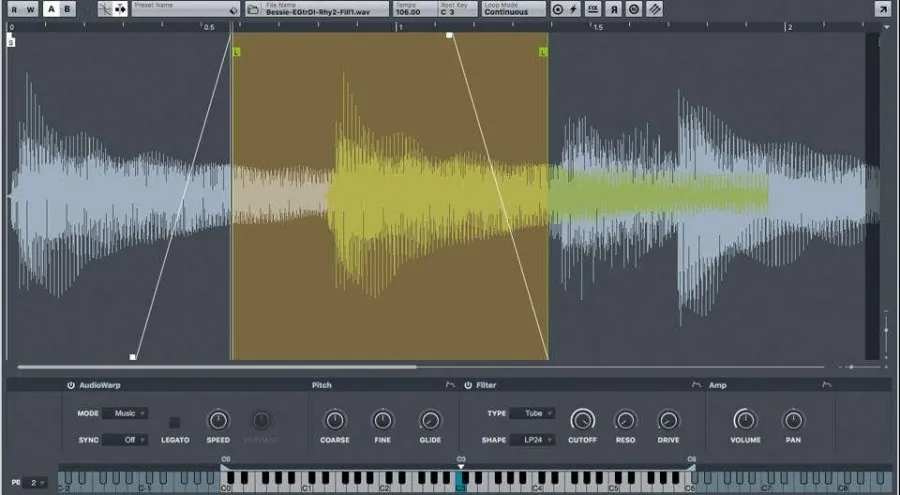Click the left loop start L marker
The width and height of the screenshot is (900, 495).
[x=236, y=52]
